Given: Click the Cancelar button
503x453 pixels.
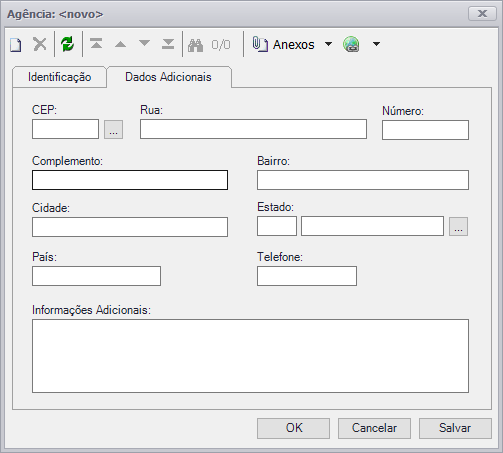Looking at the screenshot, I should click(x=374, y=428).
